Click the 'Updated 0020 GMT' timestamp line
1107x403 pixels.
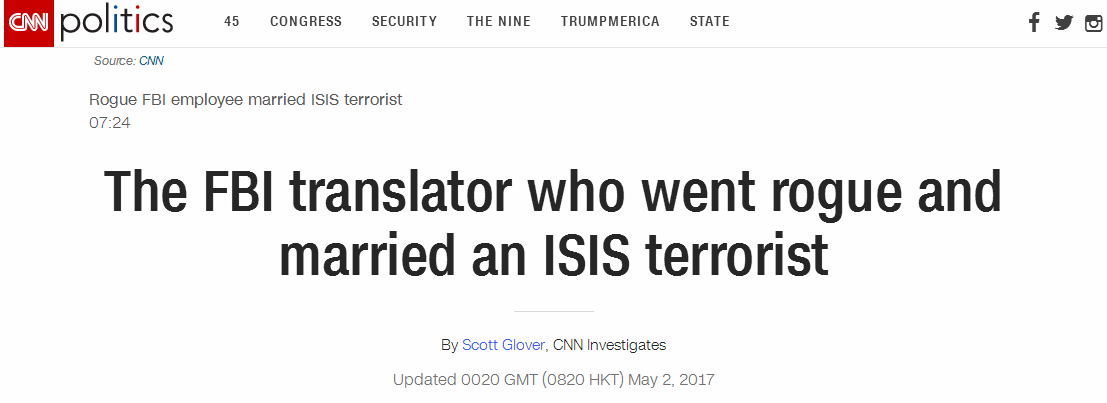tap(554, 380)
